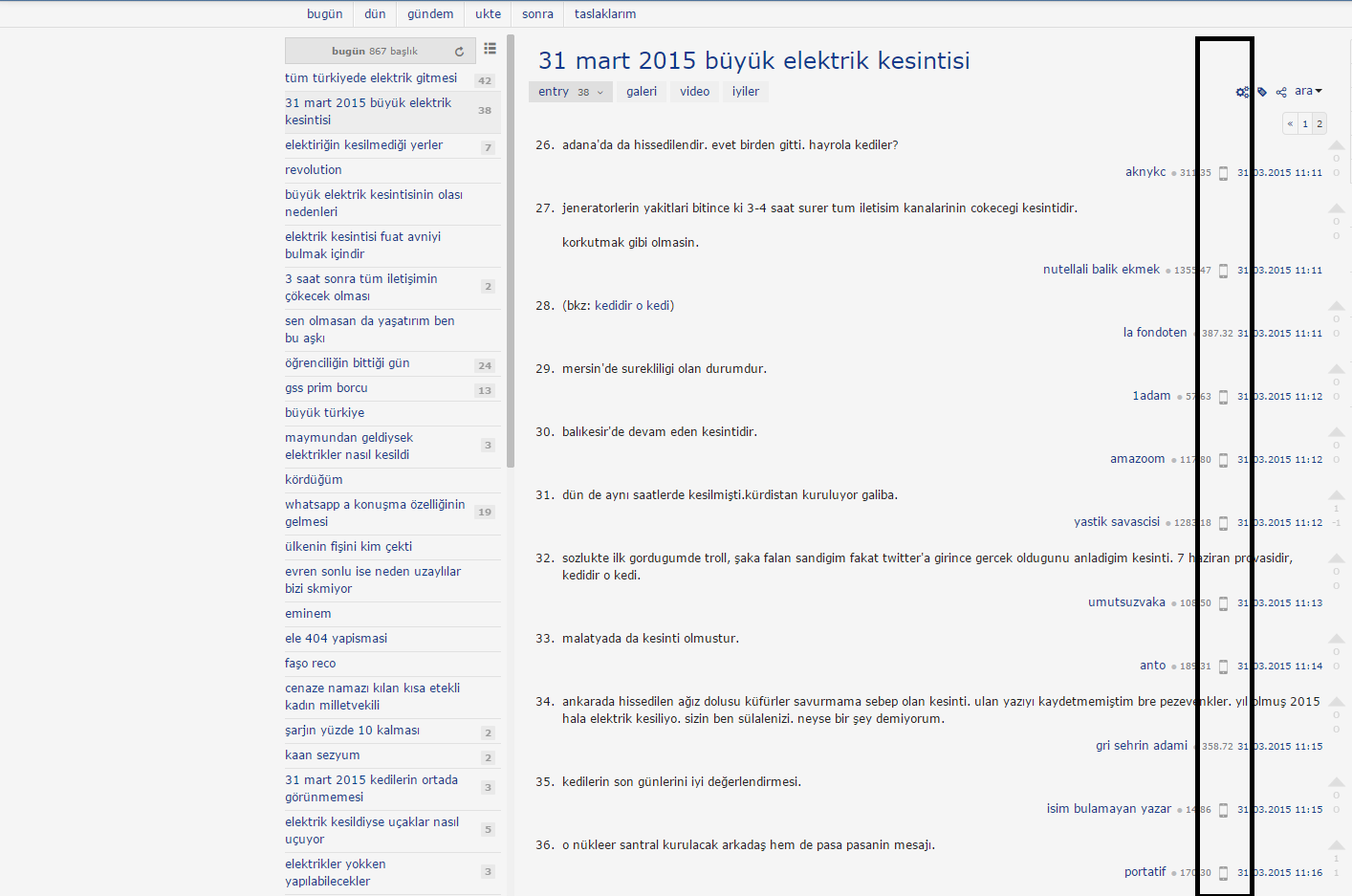
Task: Show the galeri view
Action: click(642, 92)
